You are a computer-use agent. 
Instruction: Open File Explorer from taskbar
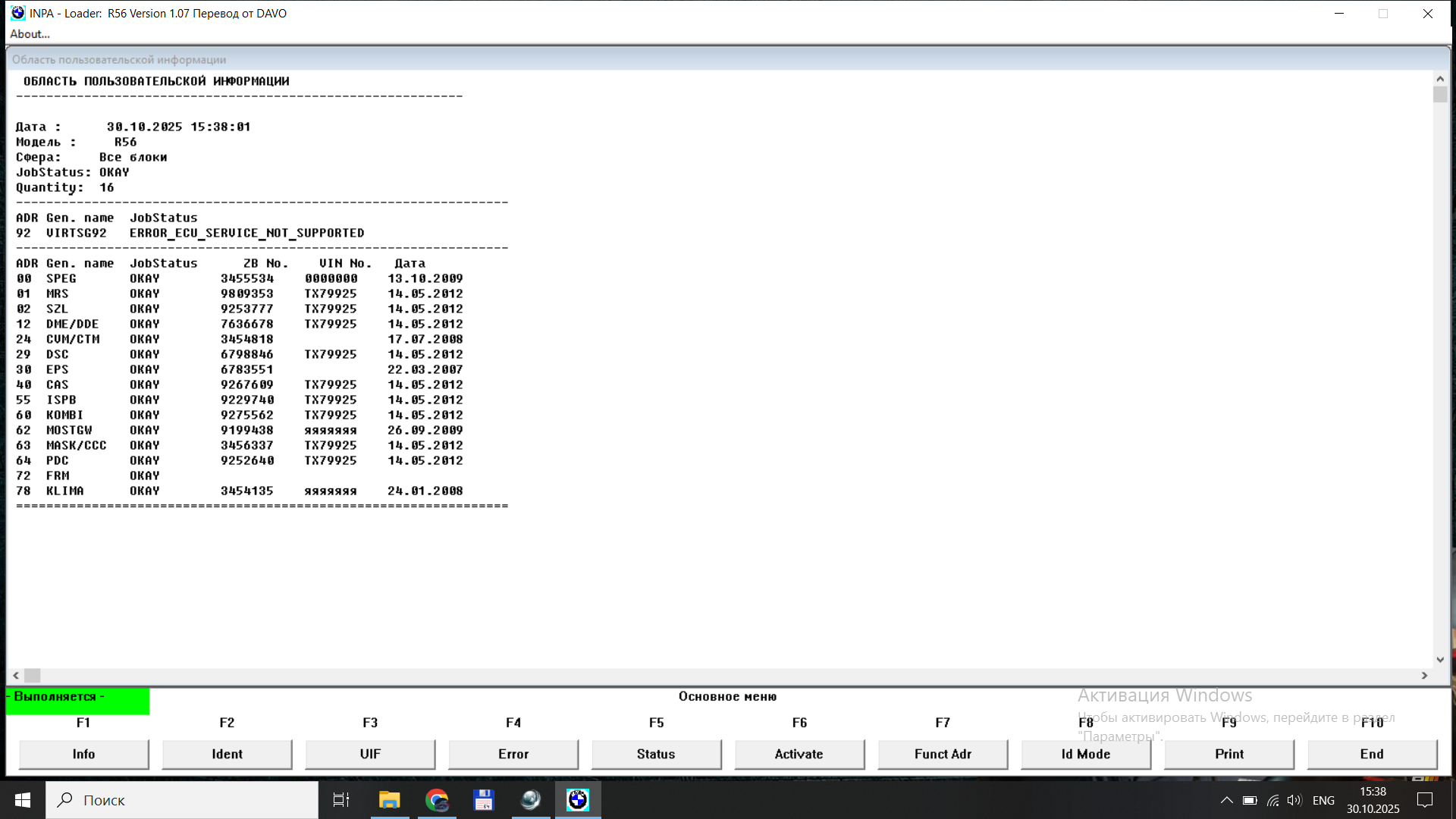tap(389, 800)
